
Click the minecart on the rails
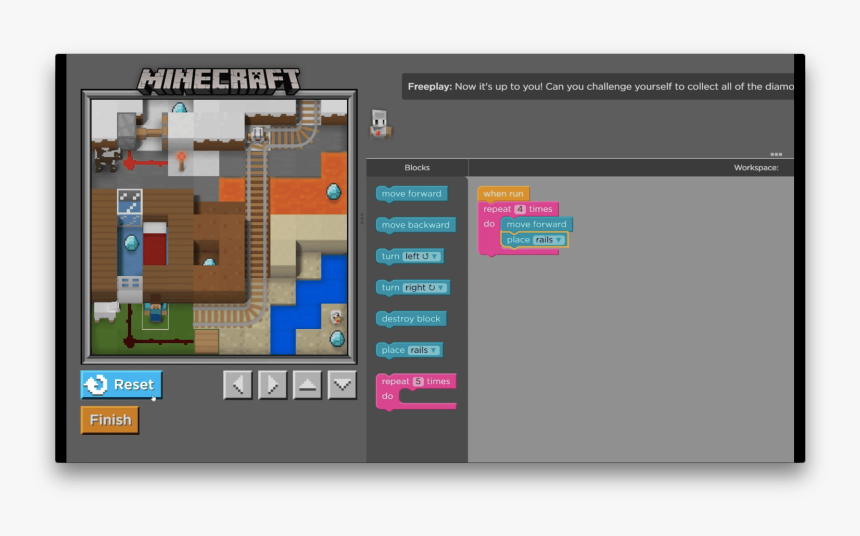click(x=258, y=134)
